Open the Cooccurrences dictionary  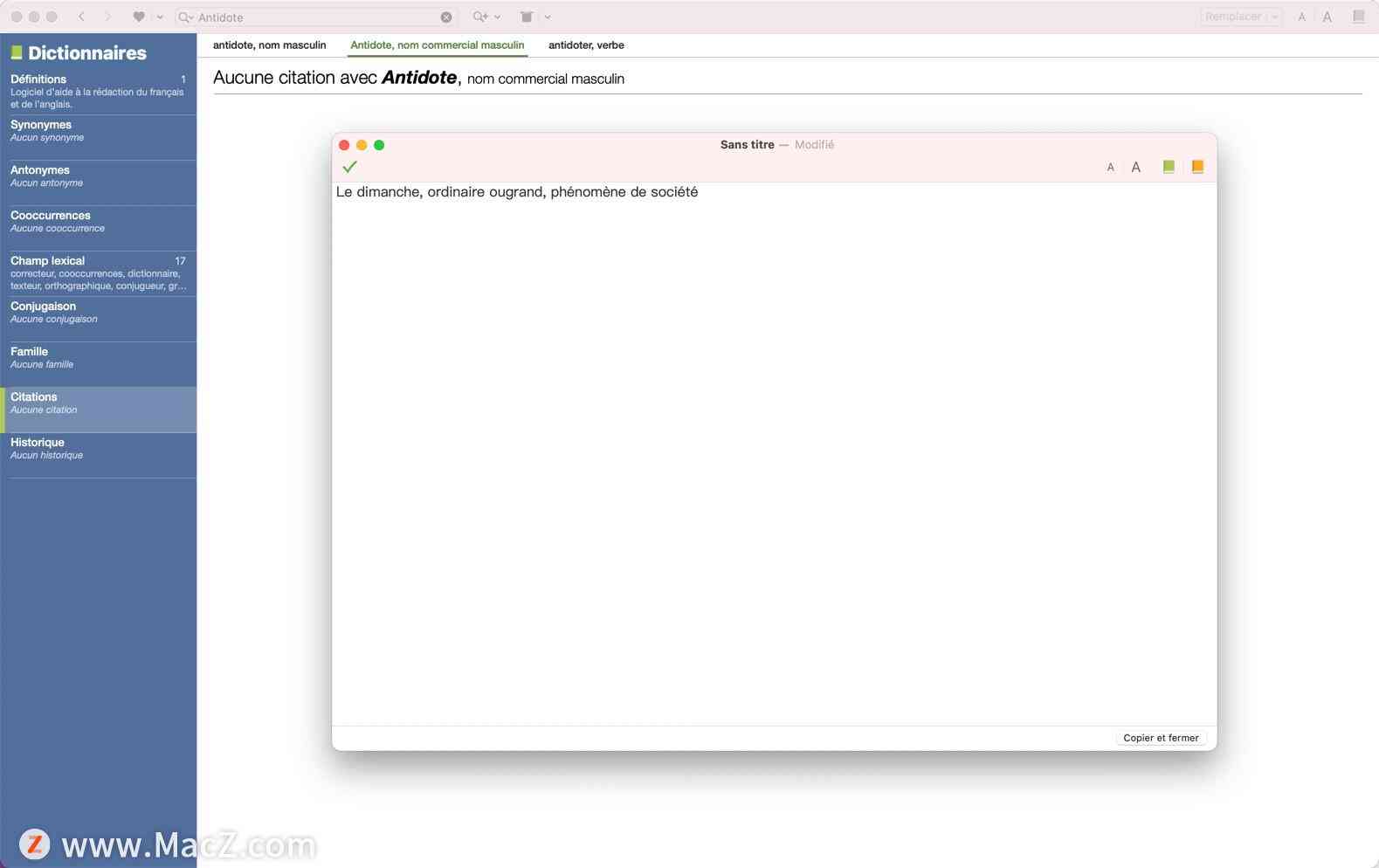(99, 228)
